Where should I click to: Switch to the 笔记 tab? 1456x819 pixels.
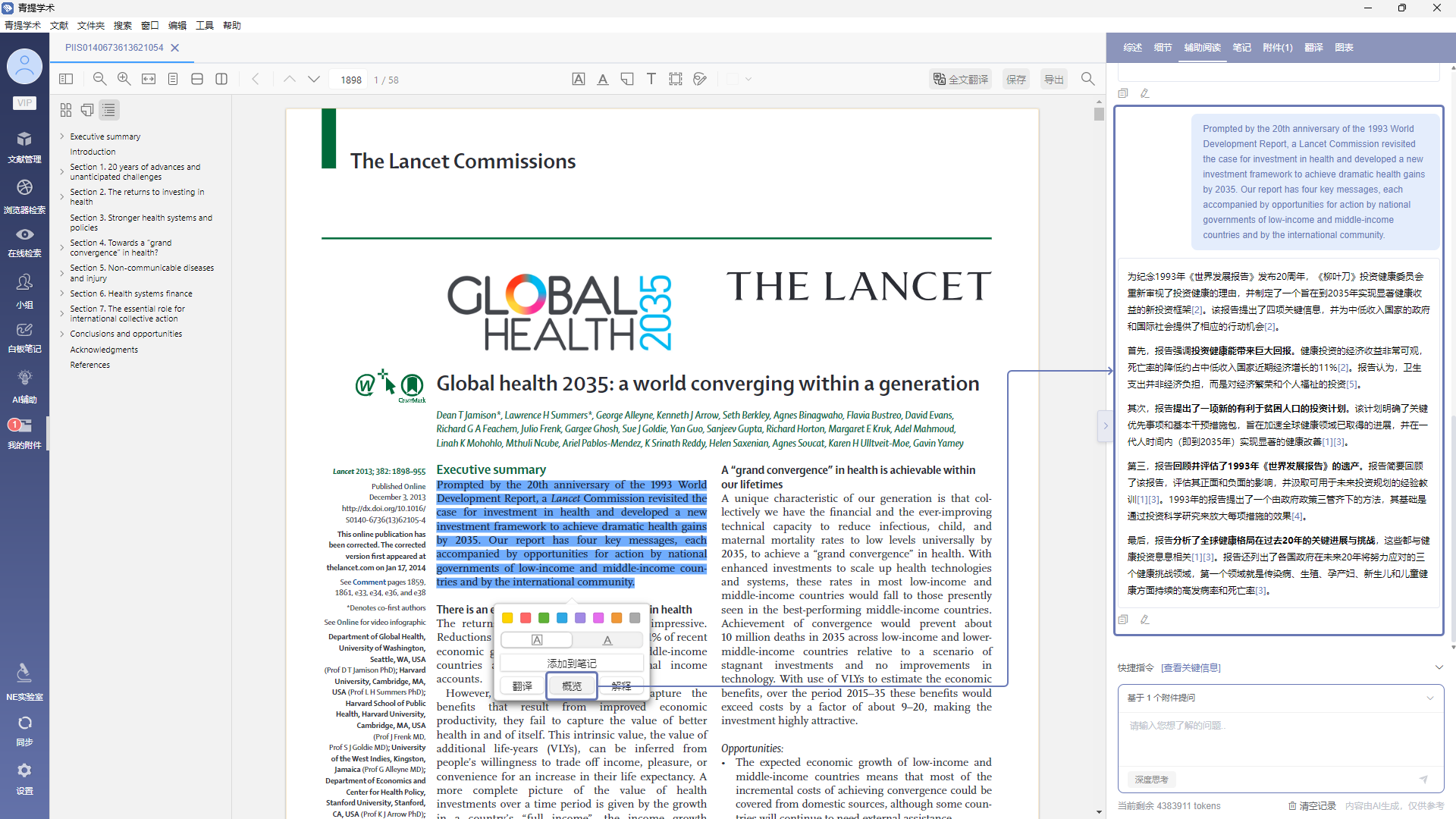(x=1241, y=47)
